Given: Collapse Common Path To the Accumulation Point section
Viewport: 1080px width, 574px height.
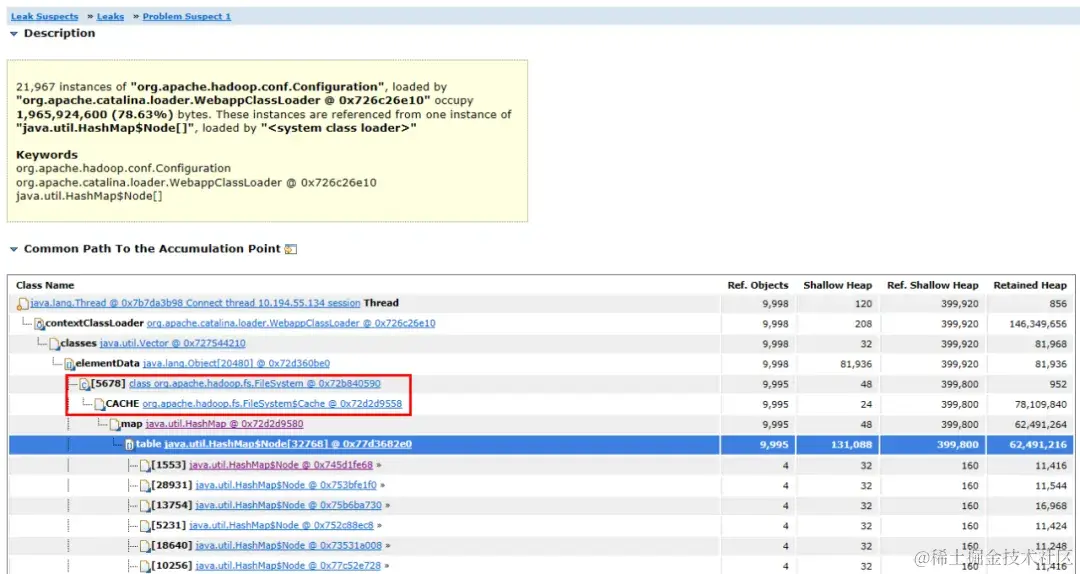Looking at the screenshot, I should click(x=14, y=249).
